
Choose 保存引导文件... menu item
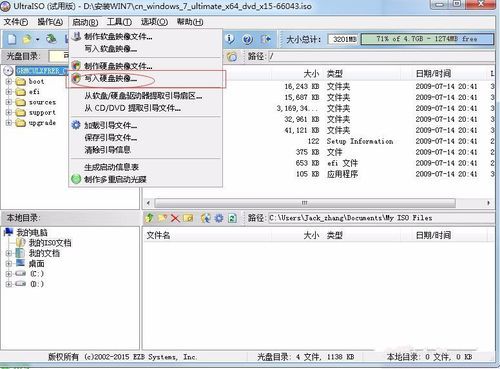point(146,137)
